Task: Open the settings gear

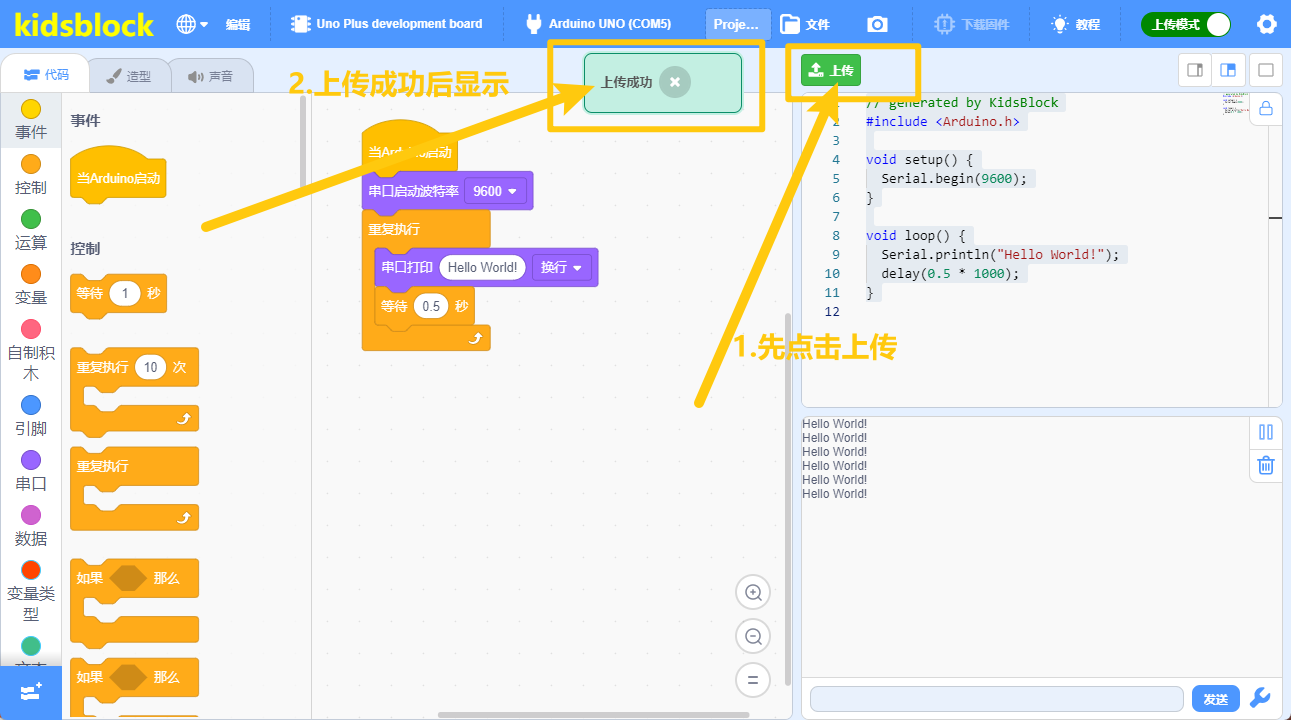Action: 1266,24
